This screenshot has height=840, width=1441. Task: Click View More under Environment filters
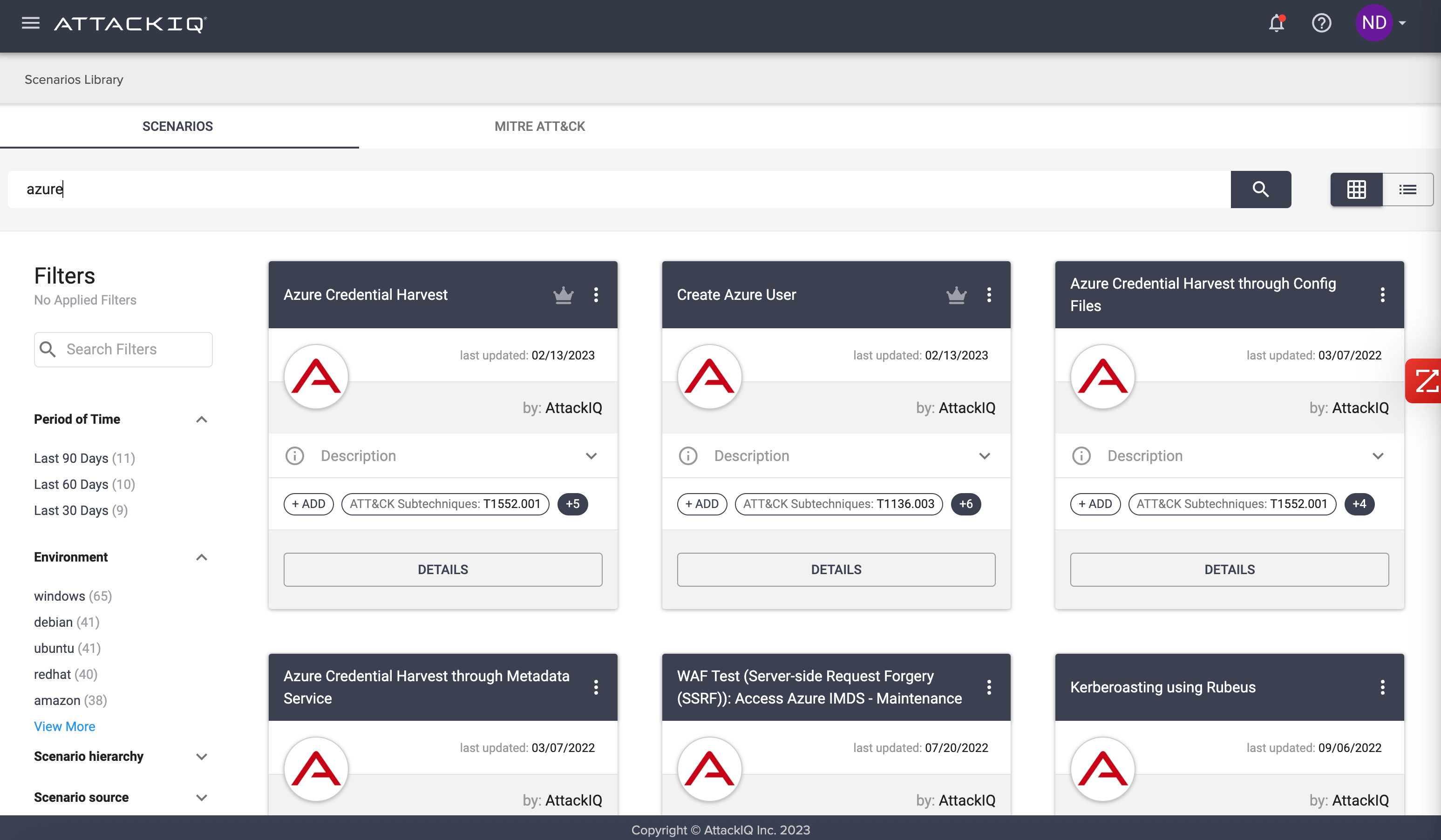[x=65, y=726]
